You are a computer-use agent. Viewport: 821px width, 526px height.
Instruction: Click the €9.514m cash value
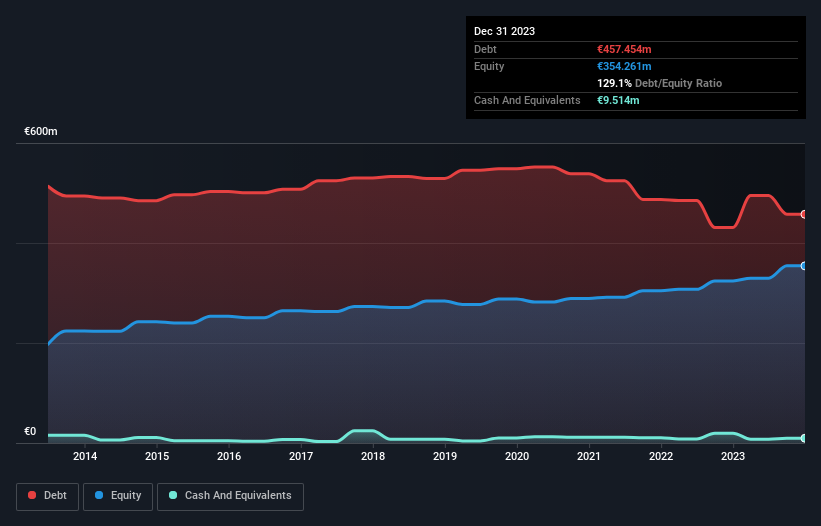click(618, 100)
